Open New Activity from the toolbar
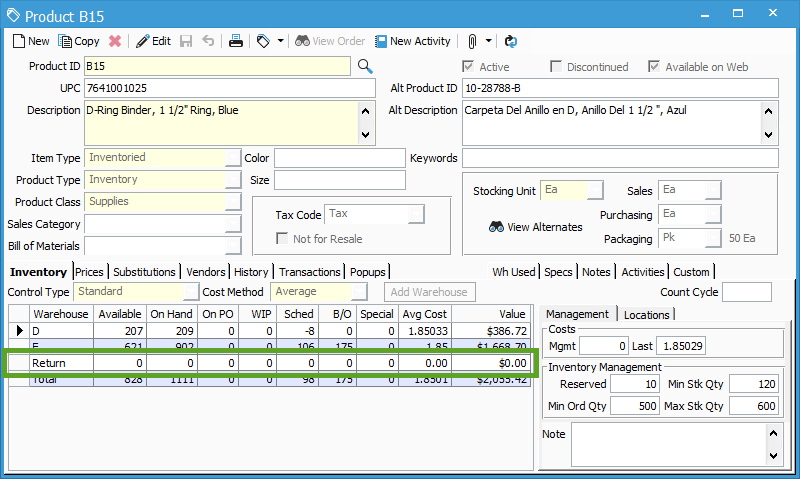 pyautogui.click(x=412, y=41)
